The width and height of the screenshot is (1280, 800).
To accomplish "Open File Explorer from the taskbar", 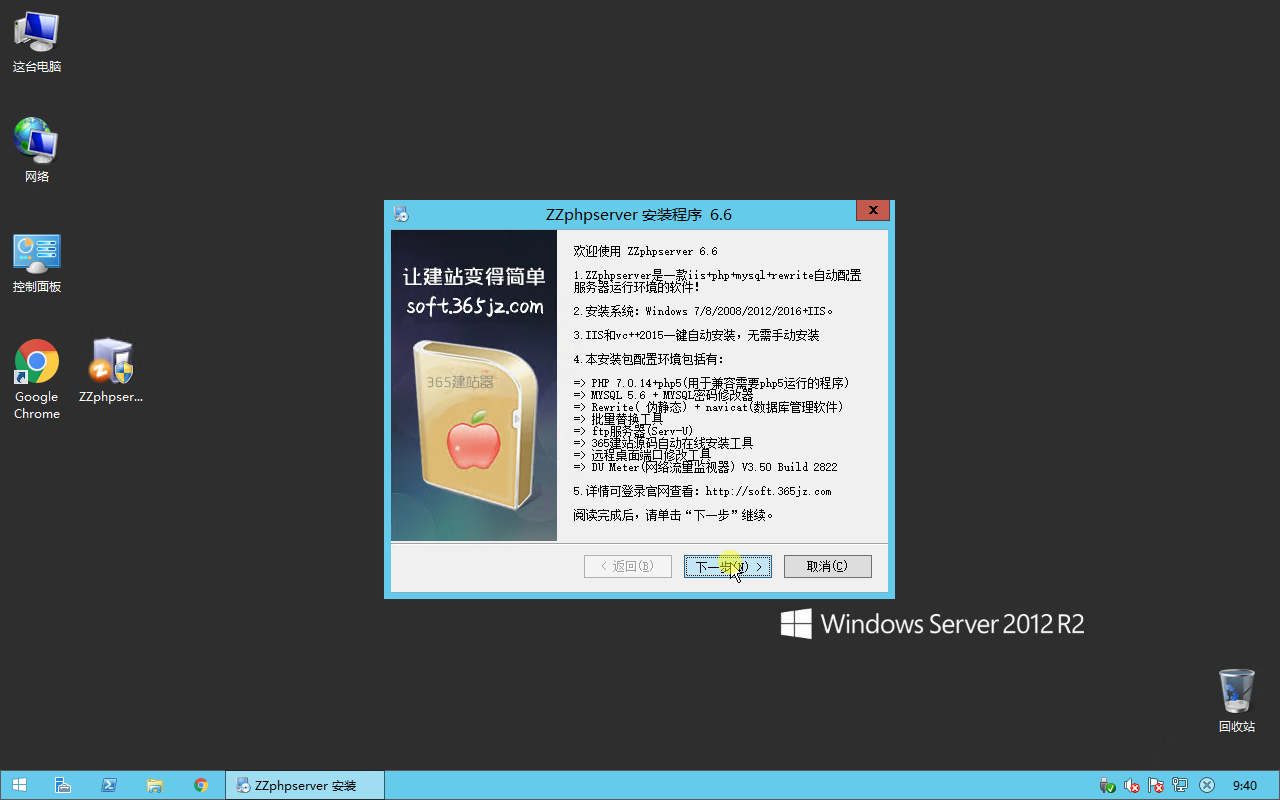I will [x=155, y=785].
